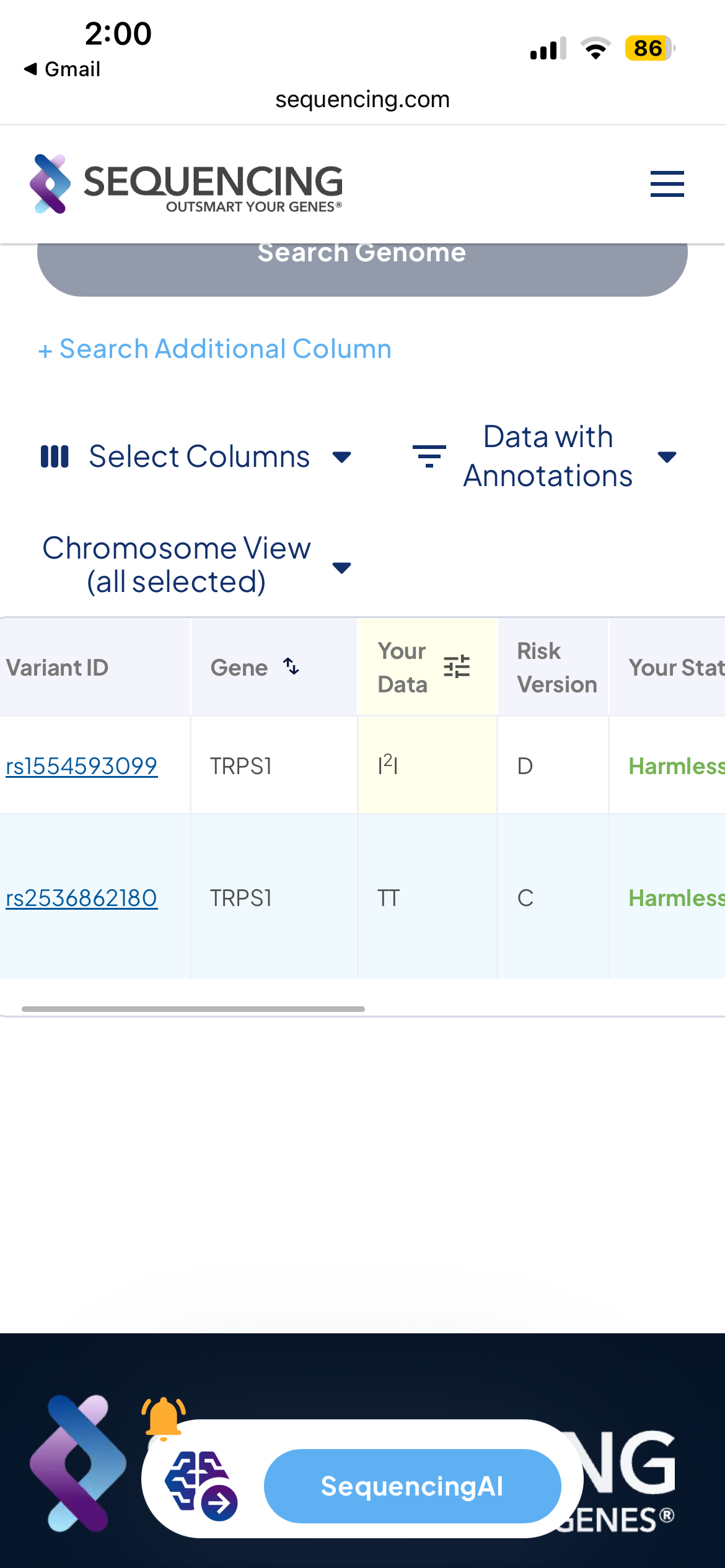This screenshot has width=725, height=1568.
Task: Expand the Select Columns dropdown
Action: point(341,457)
